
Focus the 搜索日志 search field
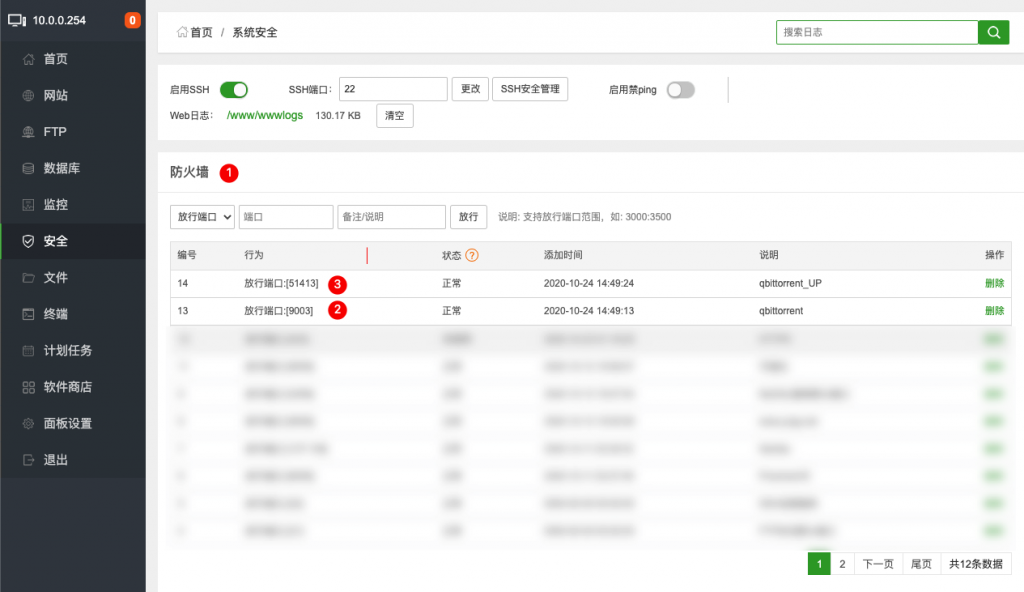click(x=877, y=32)
